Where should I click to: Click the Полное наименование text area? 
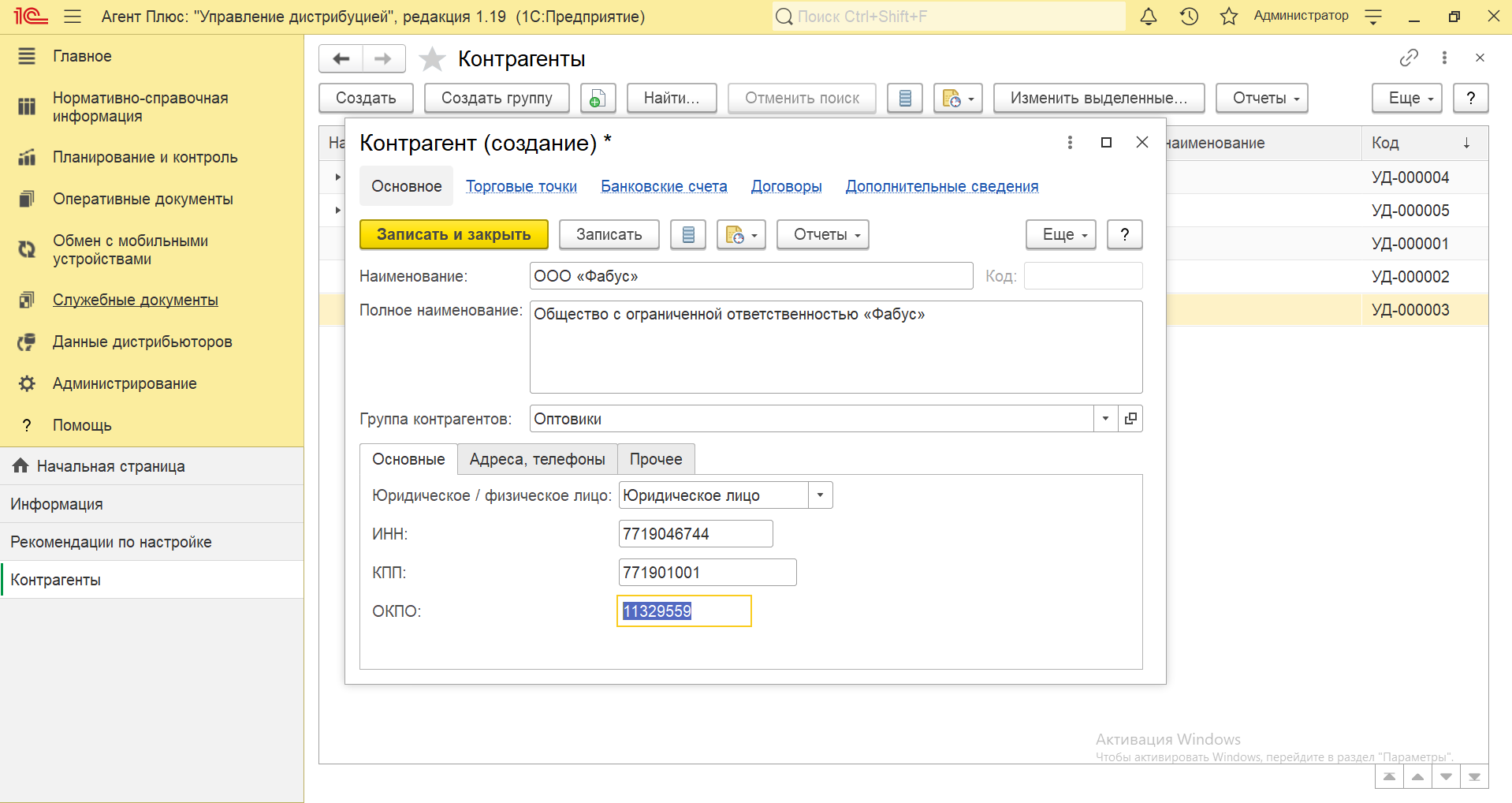click(836, 347)
